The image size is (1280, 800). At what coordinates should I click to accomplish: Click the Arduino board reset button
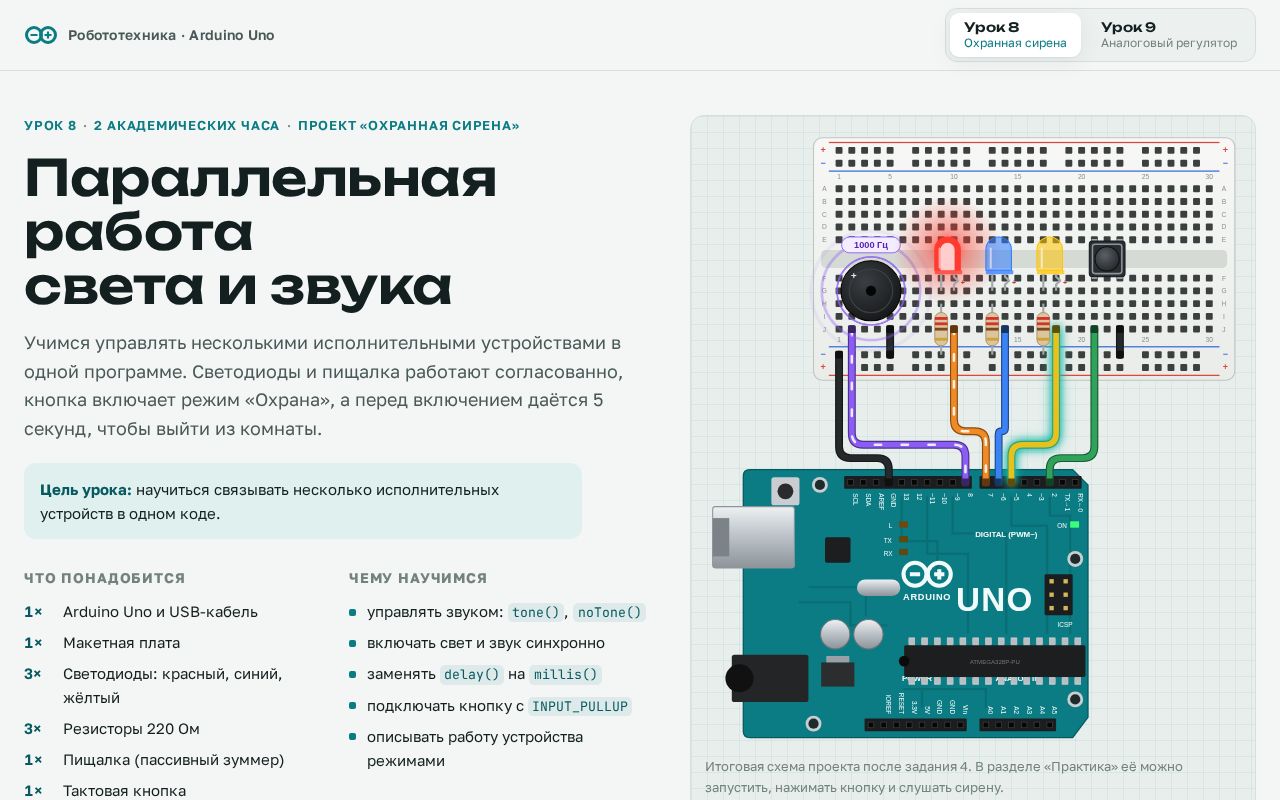coord(785,491)
